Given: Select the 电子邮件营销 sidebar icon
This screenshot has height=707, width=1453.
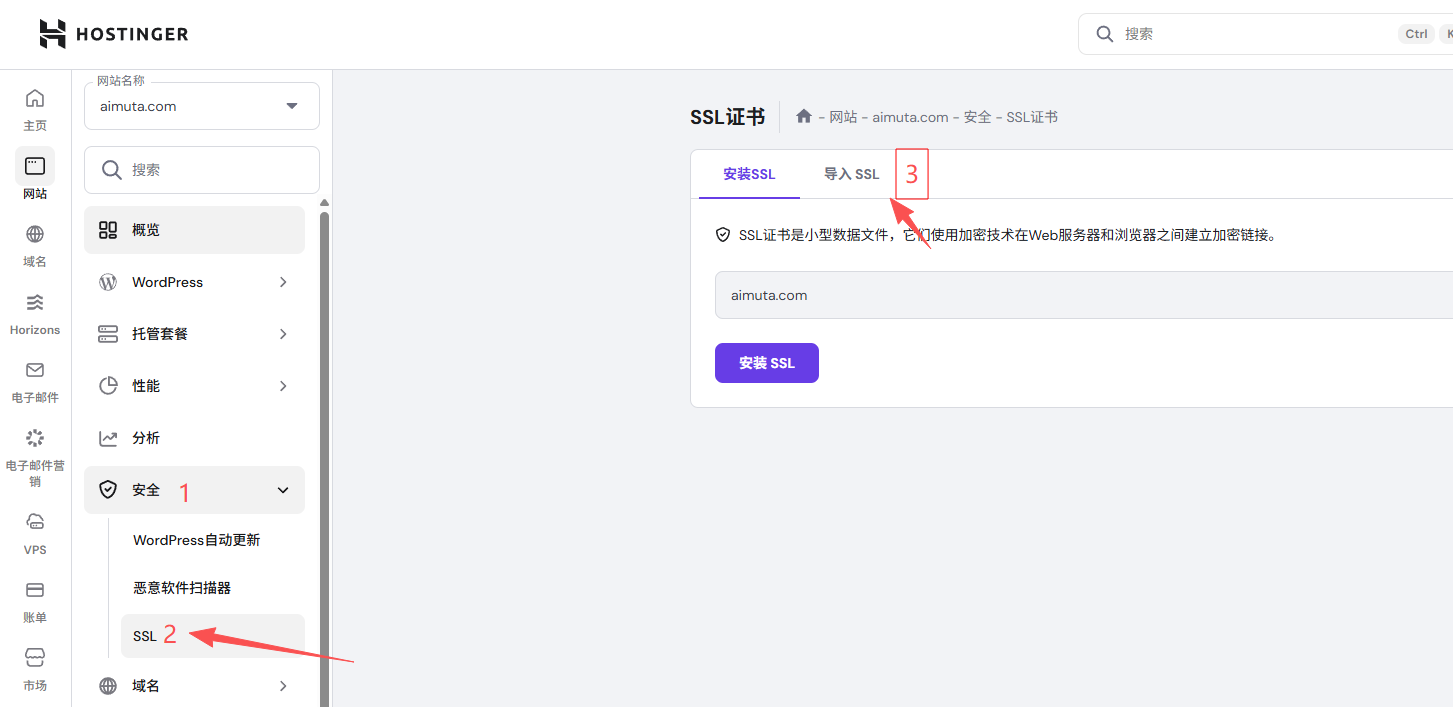Looking at the screenshot, I should pos(35,450).
